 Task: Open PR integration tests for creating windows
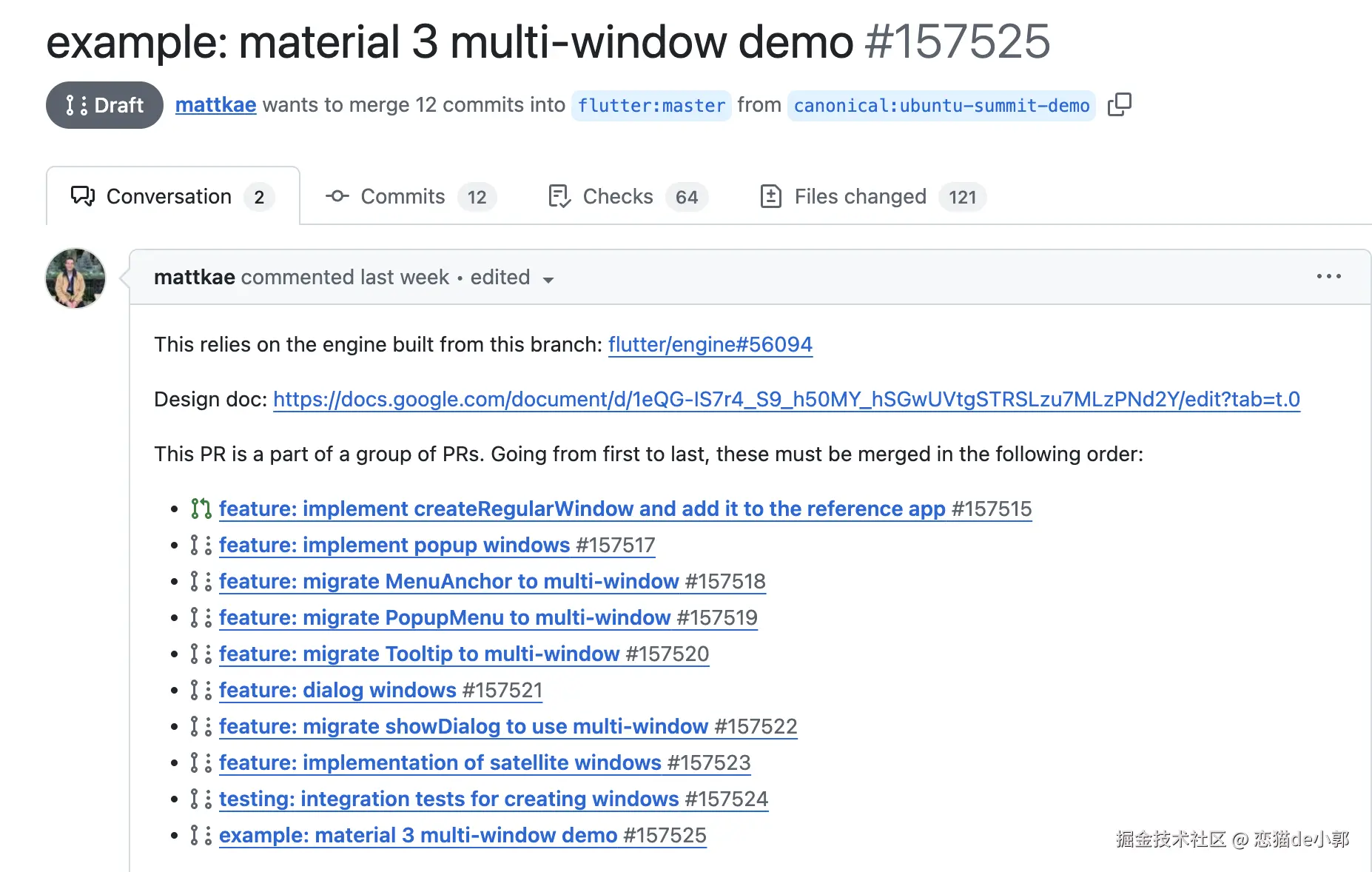[x=494, y=799]
